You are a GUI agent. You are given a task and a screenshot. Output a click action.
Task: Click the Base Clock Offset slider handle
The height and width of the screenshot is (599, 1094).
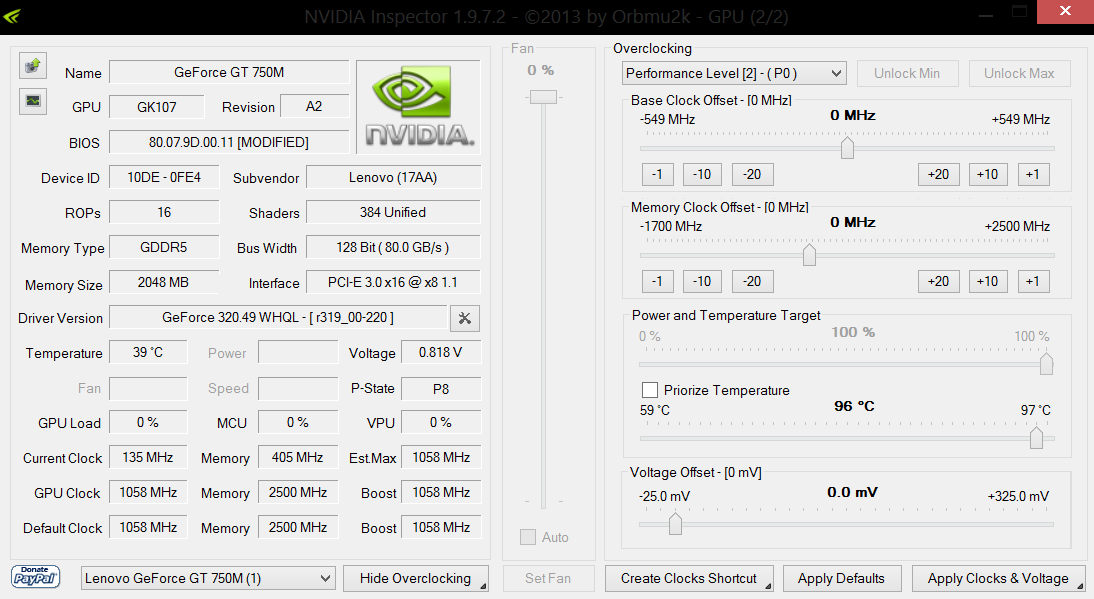point(847,148)
